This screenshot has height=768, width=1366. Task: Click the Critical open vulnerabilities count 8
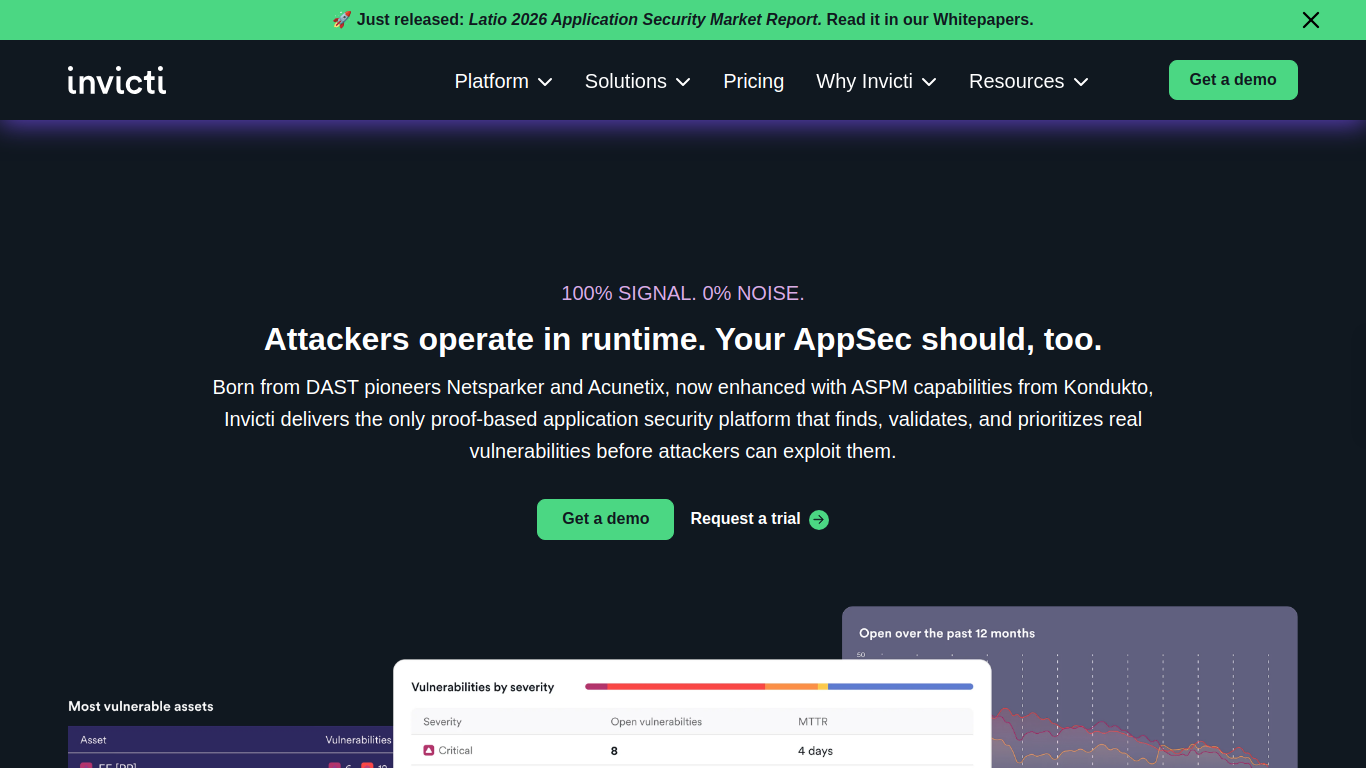pos(614,751)
